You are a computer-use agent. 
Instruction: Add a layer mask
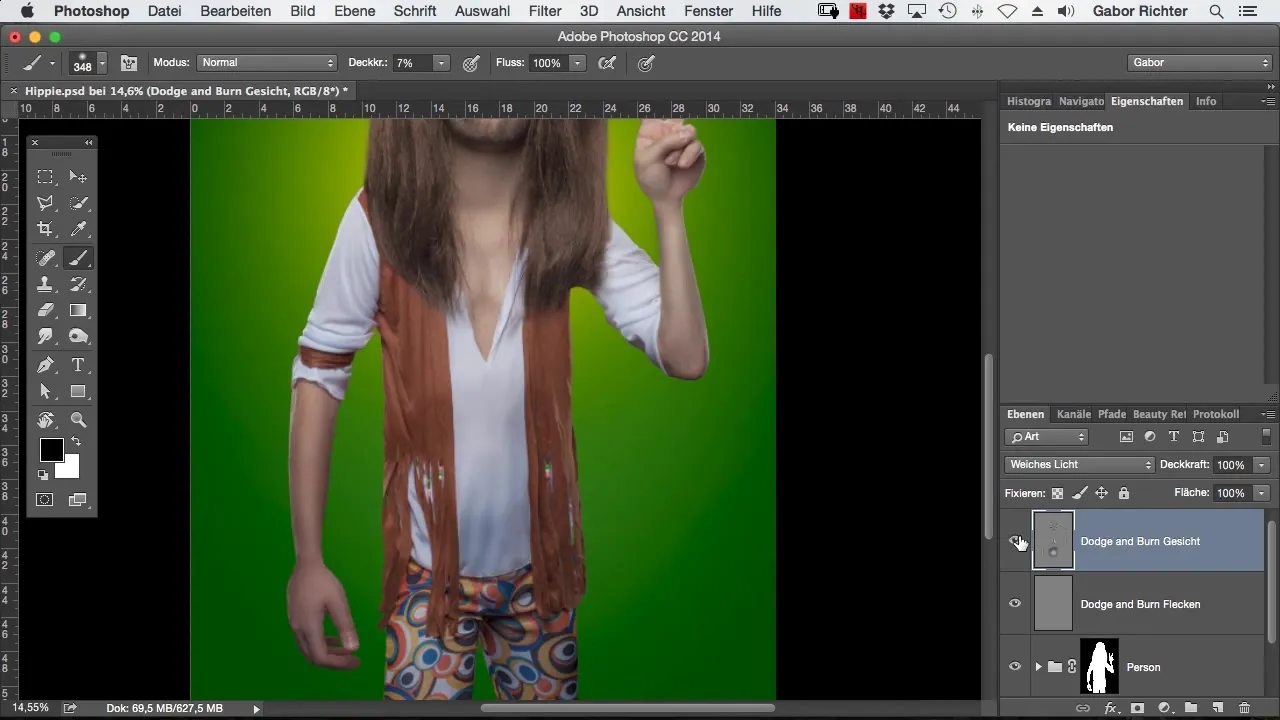(1137, 708)
